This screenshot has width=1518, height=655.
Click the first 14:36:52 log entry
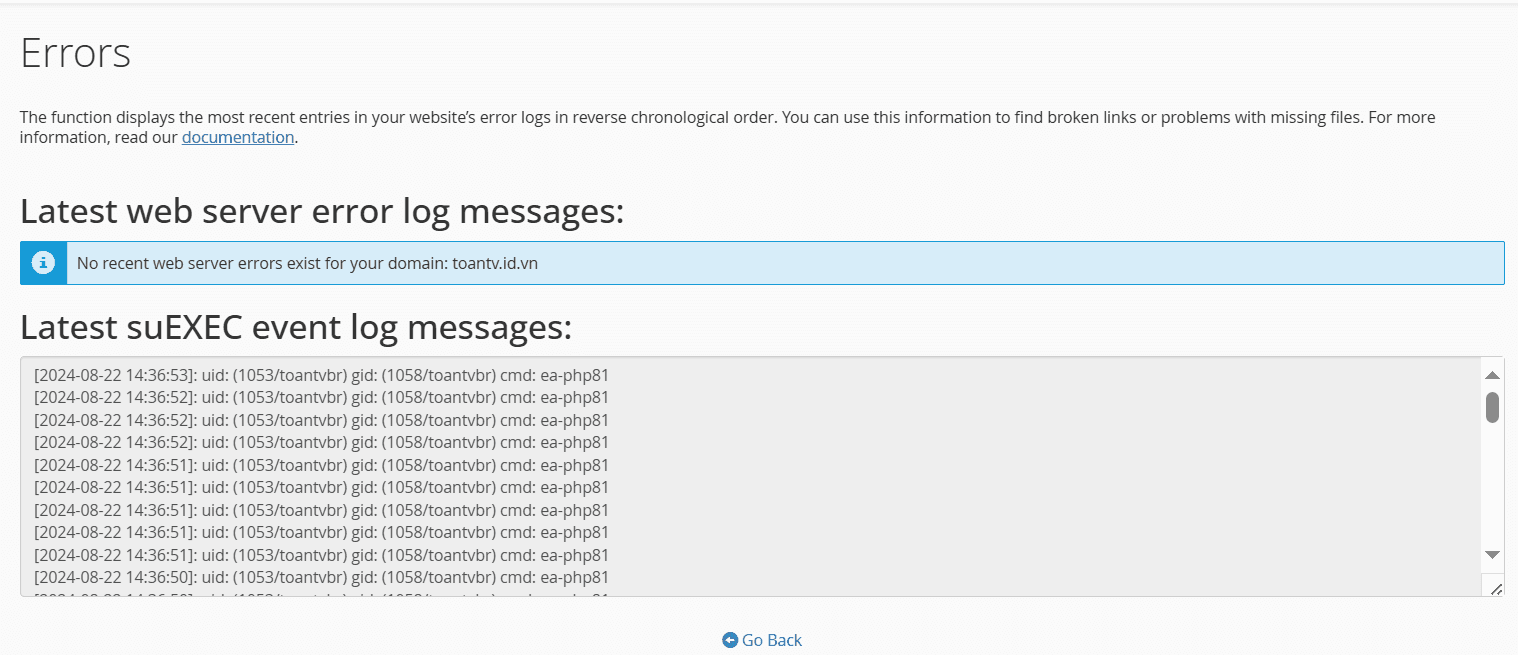click(321, 398)
